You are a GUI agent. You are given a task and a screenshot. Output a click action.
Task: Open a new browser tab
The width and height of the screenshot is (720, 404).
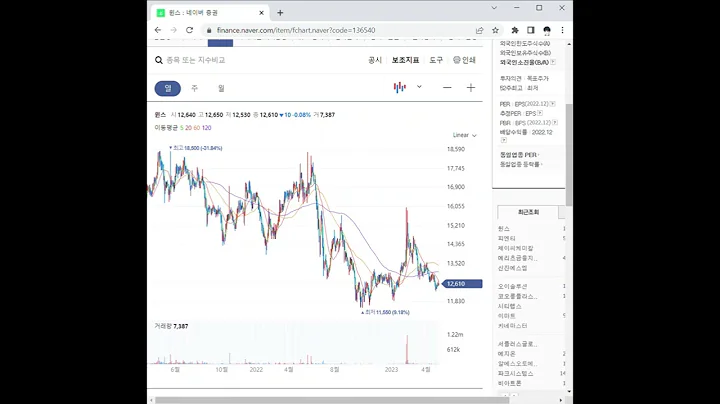click(x=280, y=13)
